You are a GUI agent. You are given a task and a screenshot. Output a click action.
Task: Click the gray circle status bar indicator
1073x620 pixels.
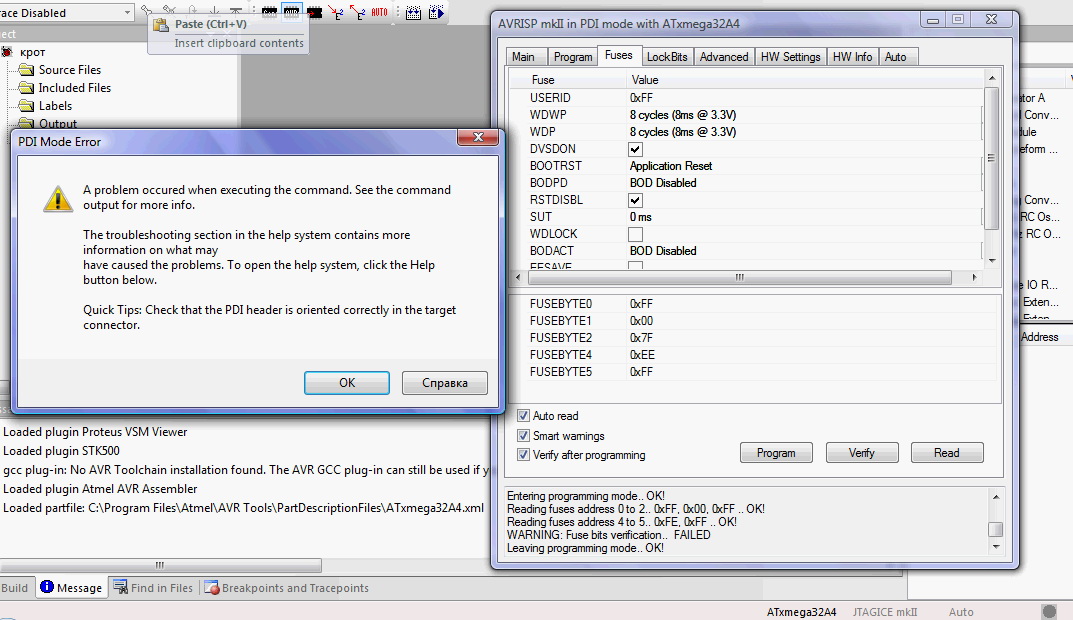tap(1048, 611)
